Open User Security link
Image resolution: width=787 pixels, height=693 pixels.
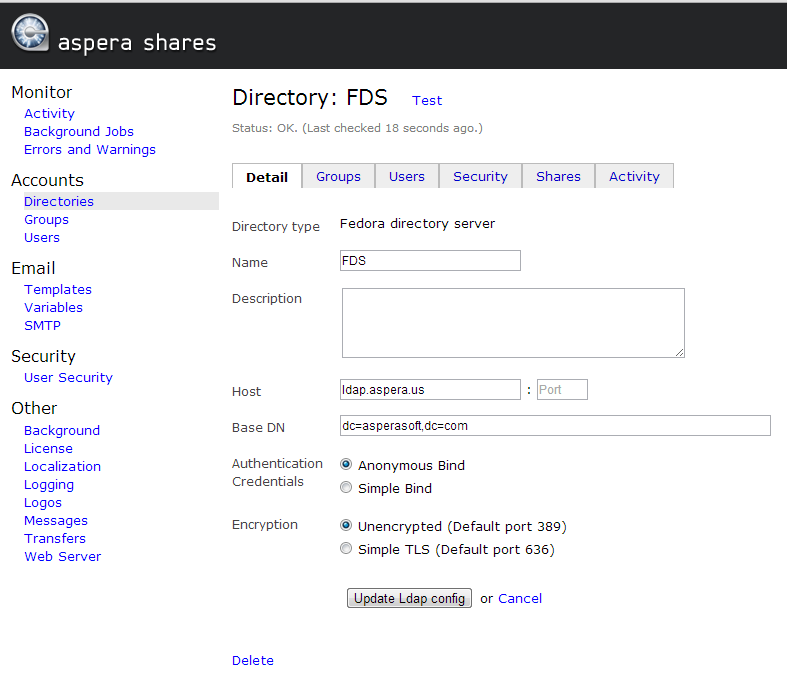[x=68, y=377]
